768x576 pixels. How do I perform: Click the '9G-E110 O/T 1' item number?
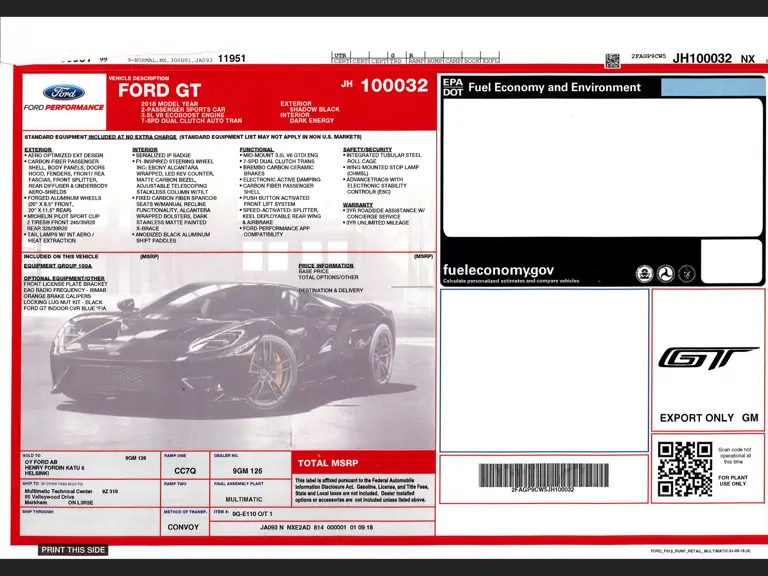tap(252, 514)
